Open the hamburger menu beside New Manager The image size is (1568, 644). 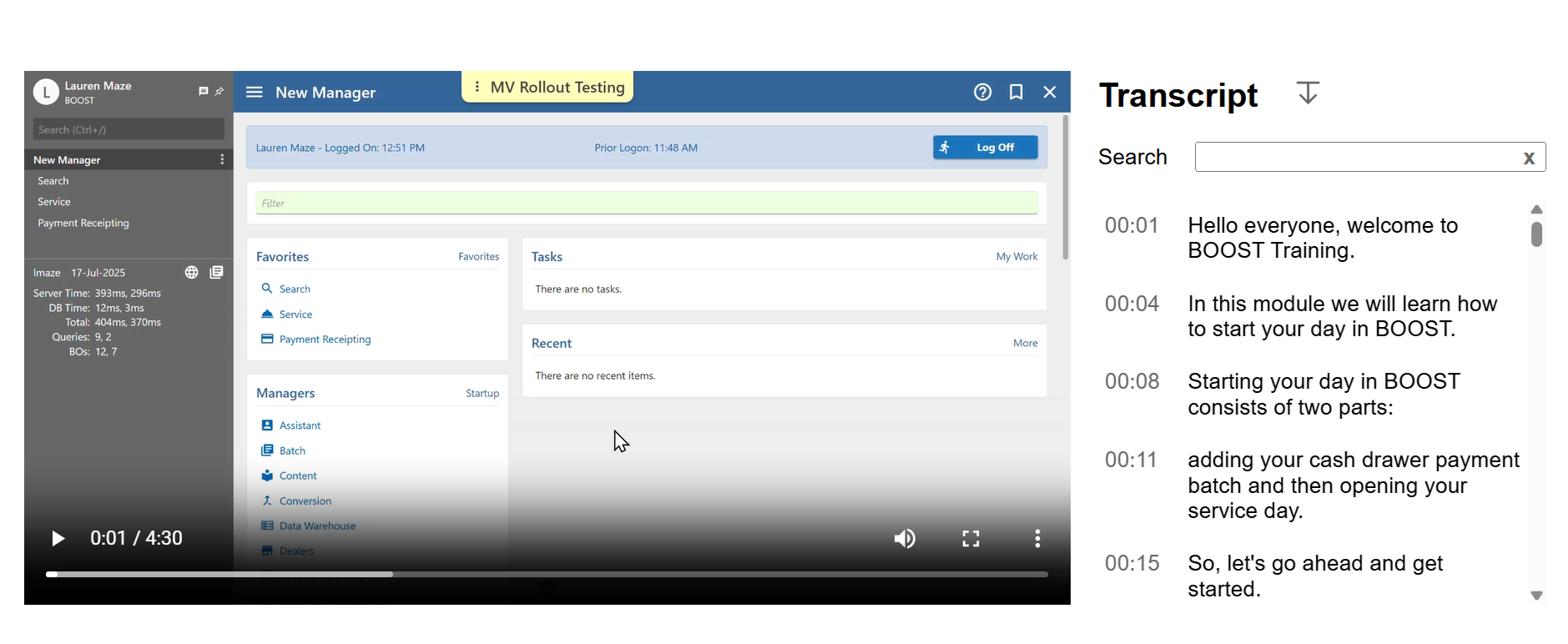tap(255, 93)
